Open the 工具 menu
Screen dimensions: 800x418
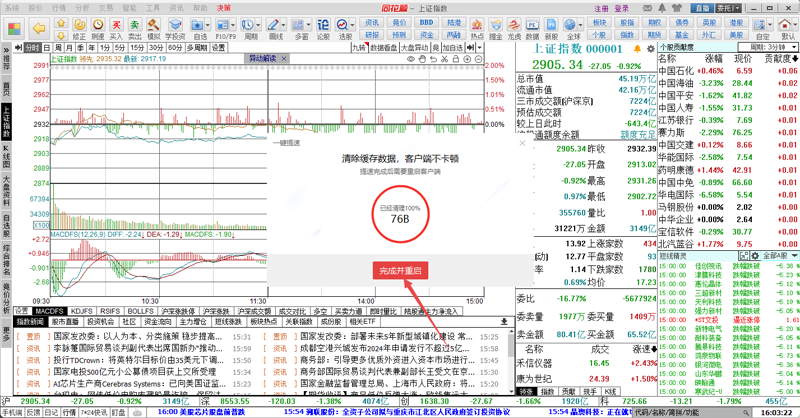[153, 8]
